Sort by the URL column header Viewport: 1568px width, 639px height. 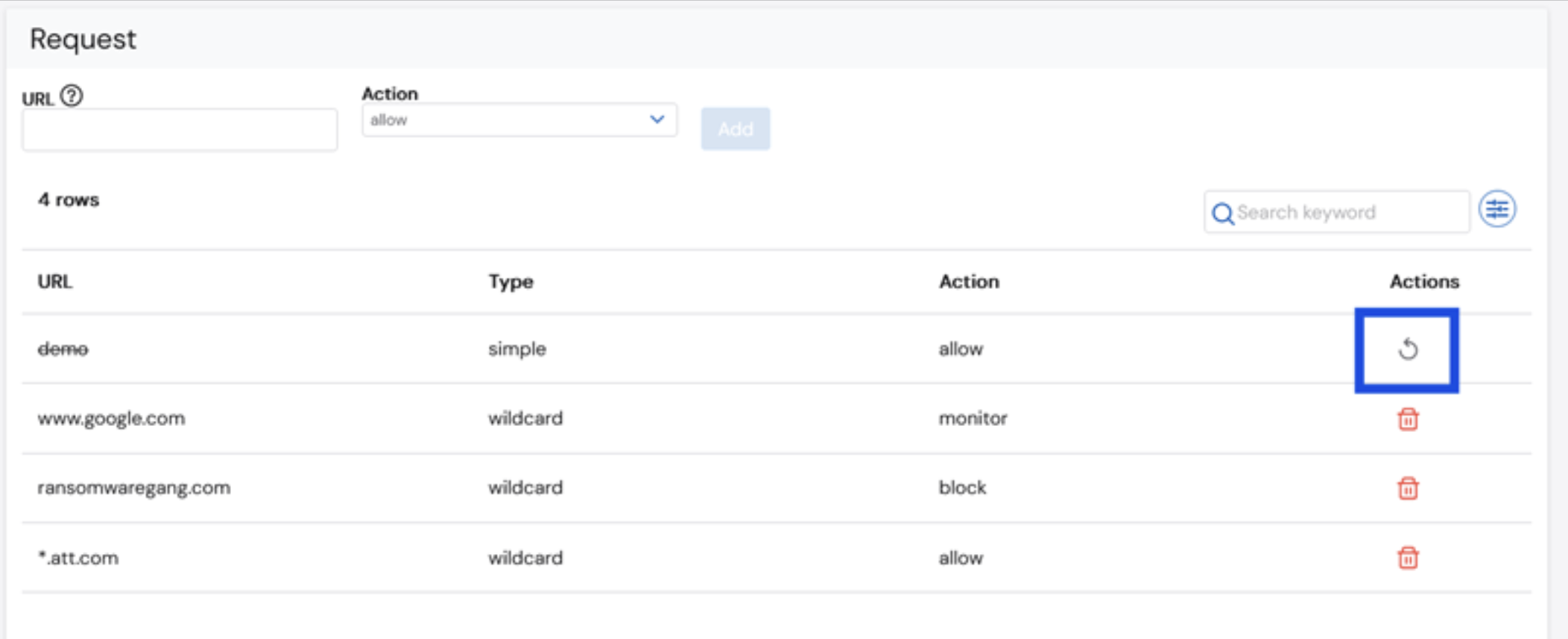click(x=55, y=282)
